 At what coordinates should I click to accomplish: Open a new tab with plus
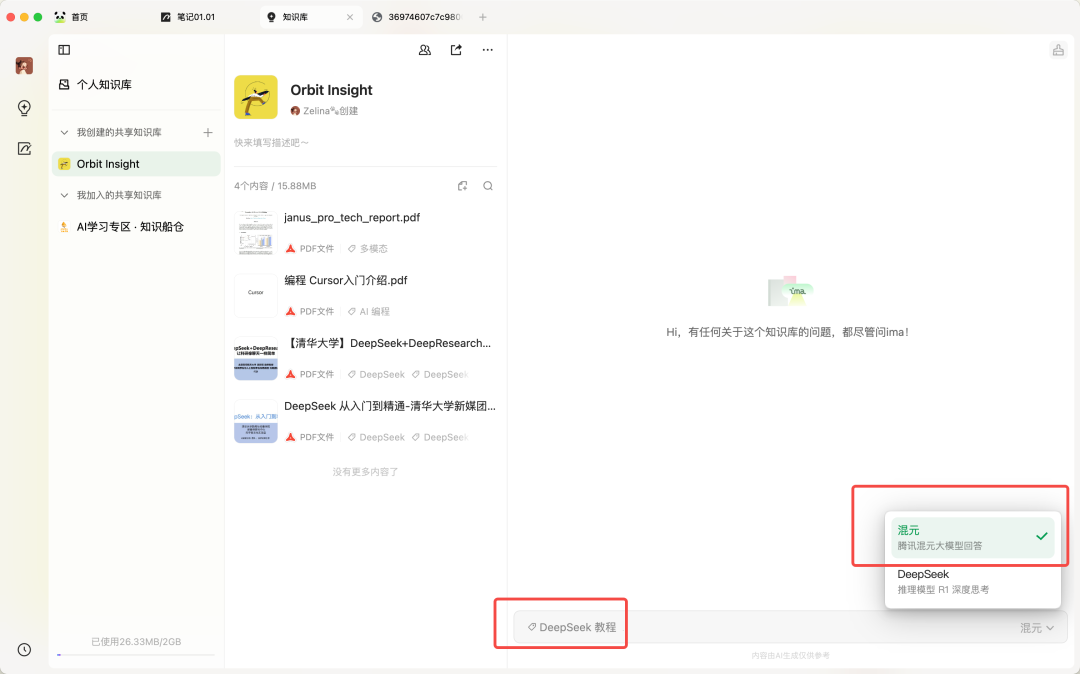pos(483,17)
